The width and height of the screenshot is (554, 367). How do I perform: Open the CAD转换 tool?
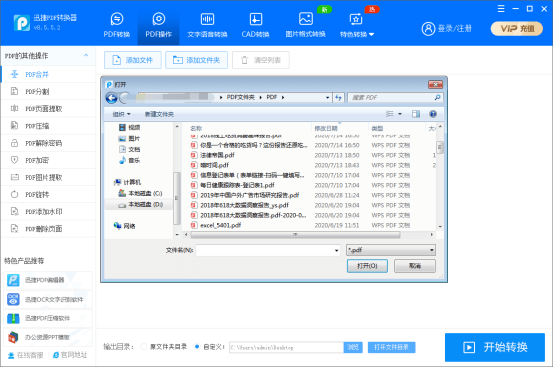[255, 25]
